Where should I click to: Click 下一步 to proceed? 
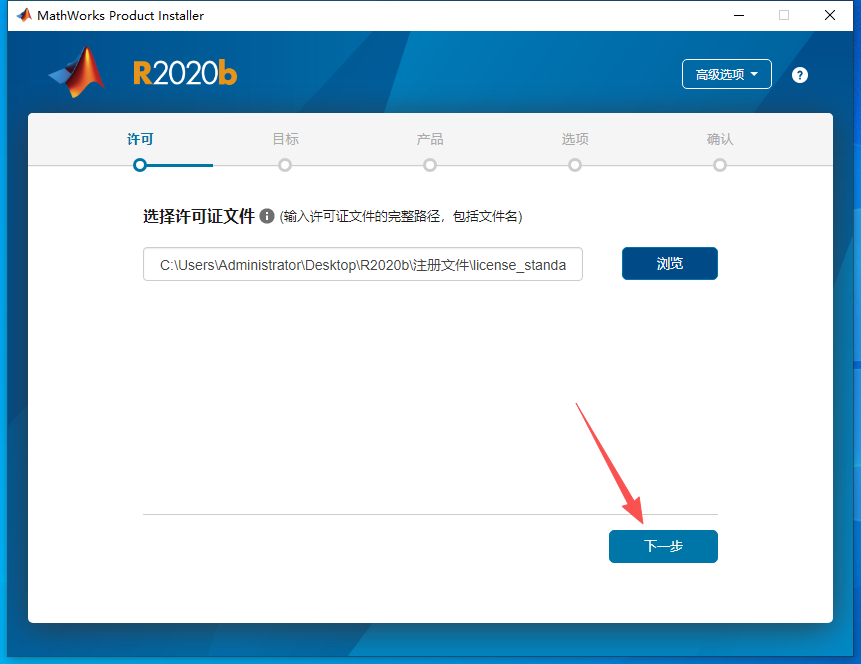(663, 546)
